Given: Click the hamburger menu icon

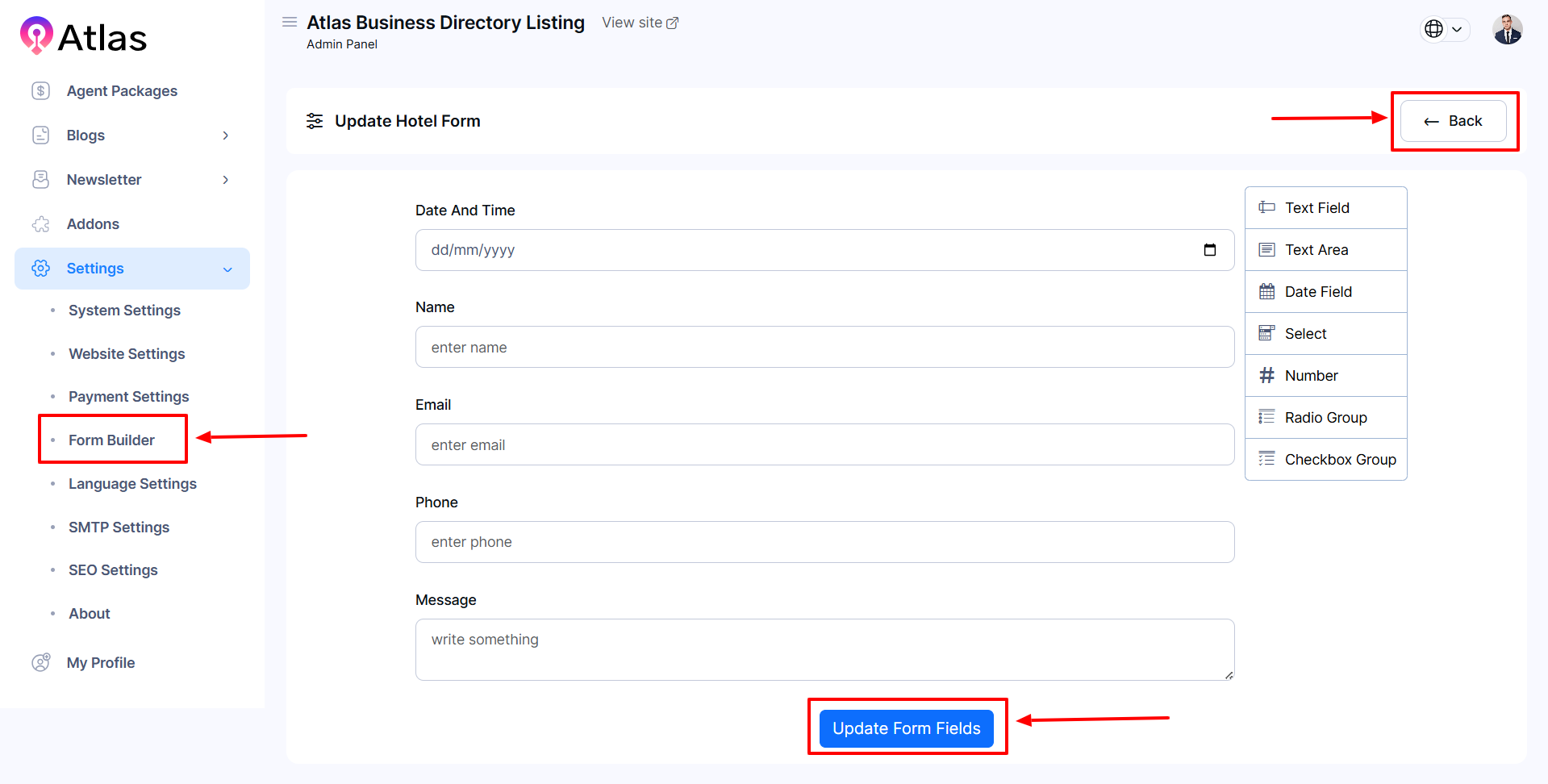Looking at the screenshot, I should [290, 22].
